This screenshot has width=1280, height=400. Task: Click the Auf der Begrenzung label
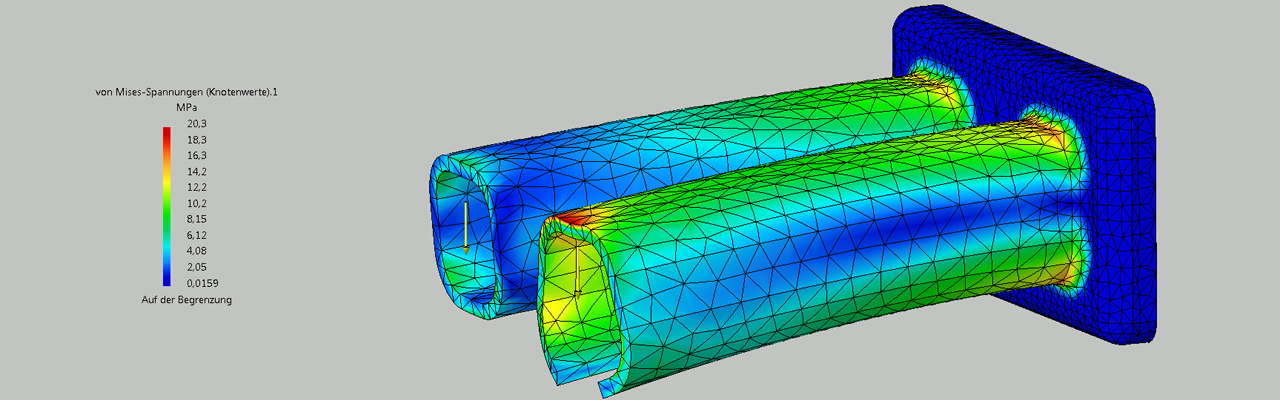tap(186, 300)
